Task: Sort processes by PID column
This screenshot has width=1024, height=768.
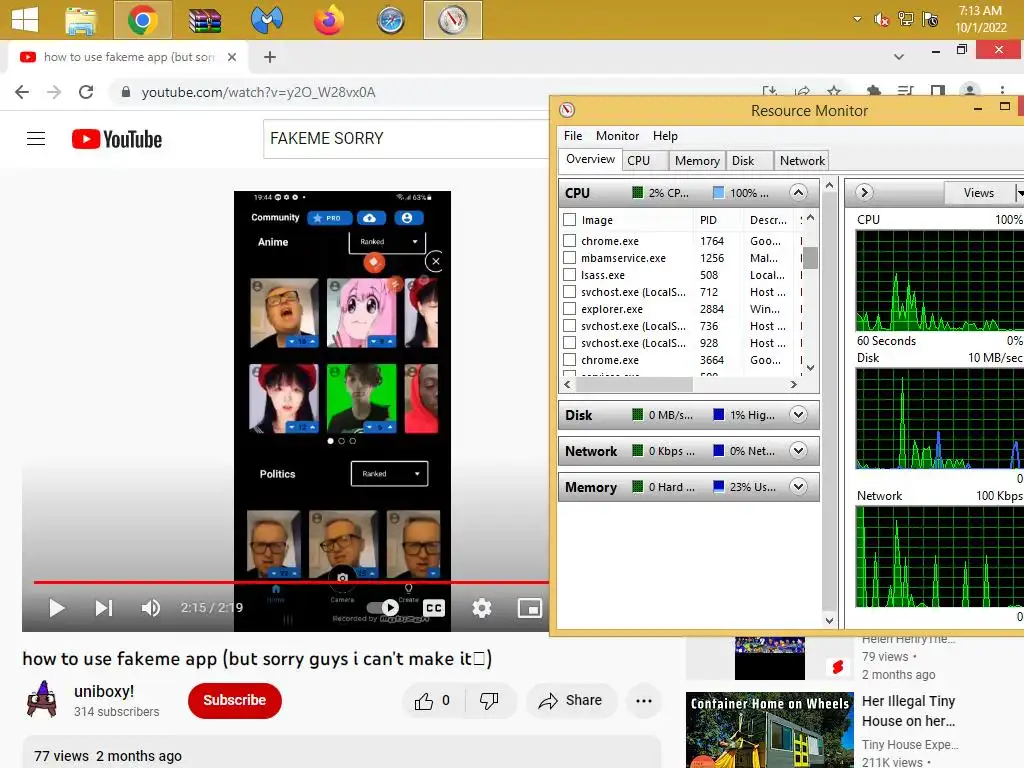Action: click(718, 220)
